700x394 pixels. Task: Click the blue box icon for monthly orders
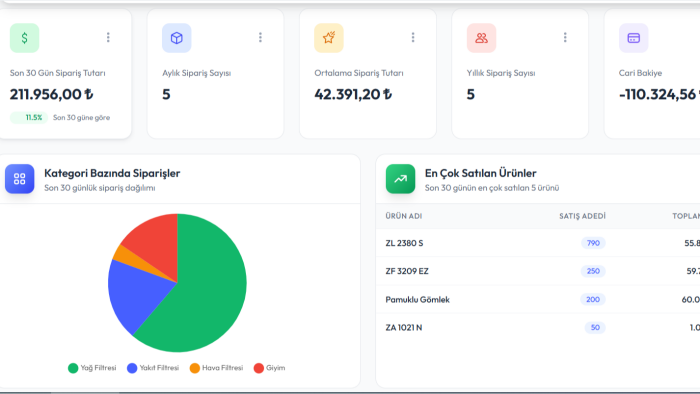177,38
